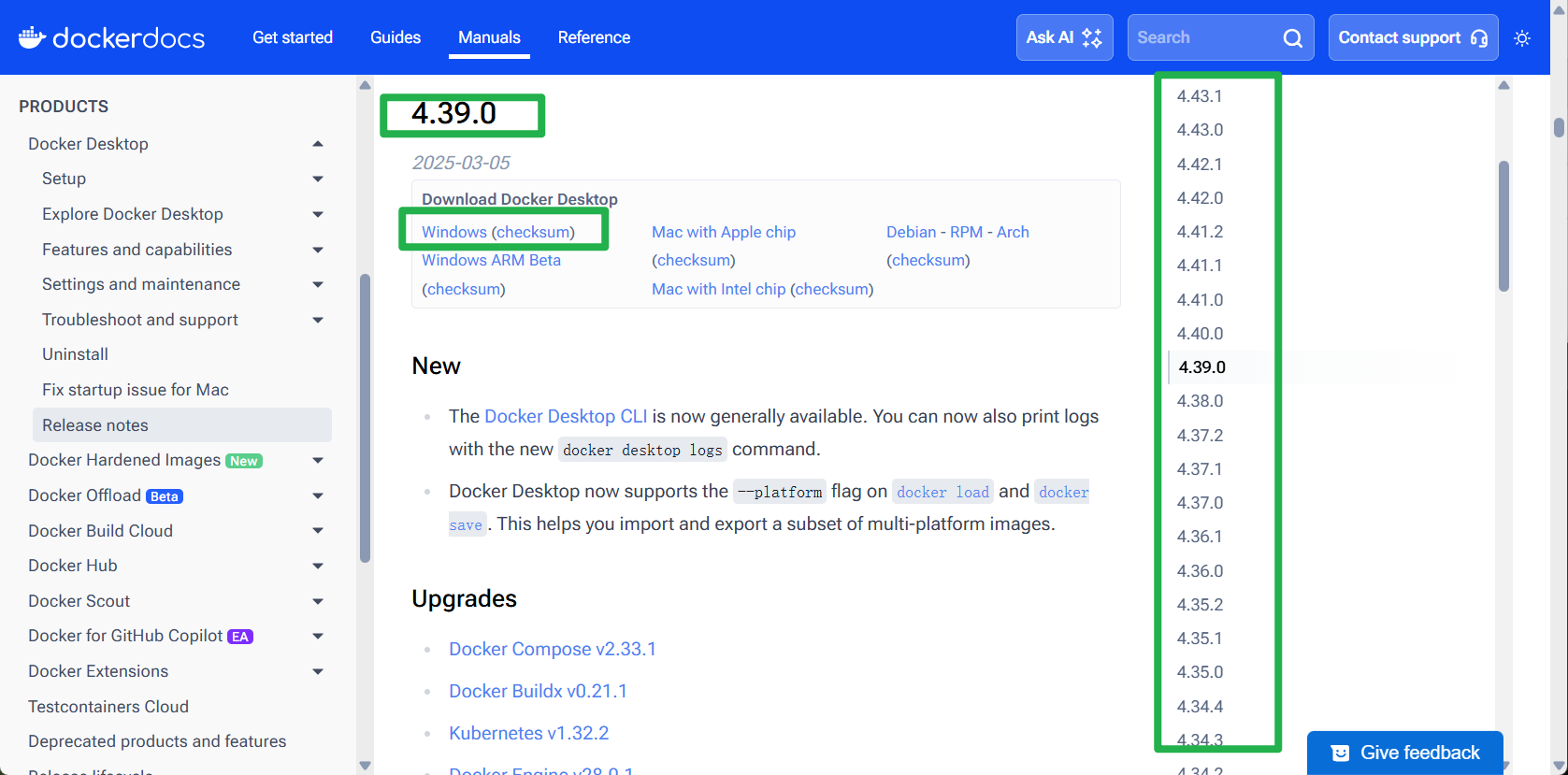Jump to version 4.37.1 in contents

1200,469
